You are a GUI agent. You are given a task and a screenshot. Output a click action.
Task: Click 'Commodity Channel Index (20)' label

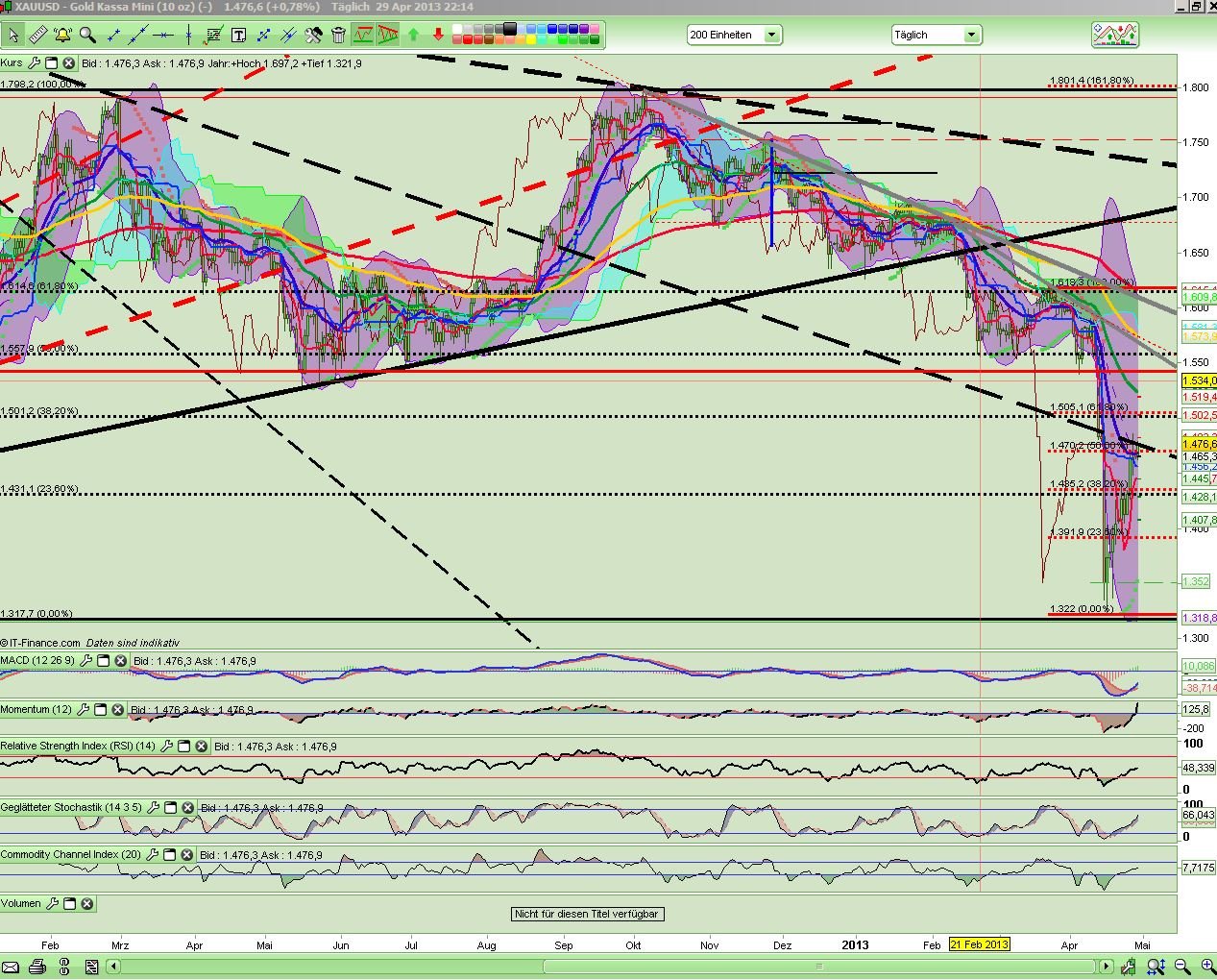tap(70, 855)
